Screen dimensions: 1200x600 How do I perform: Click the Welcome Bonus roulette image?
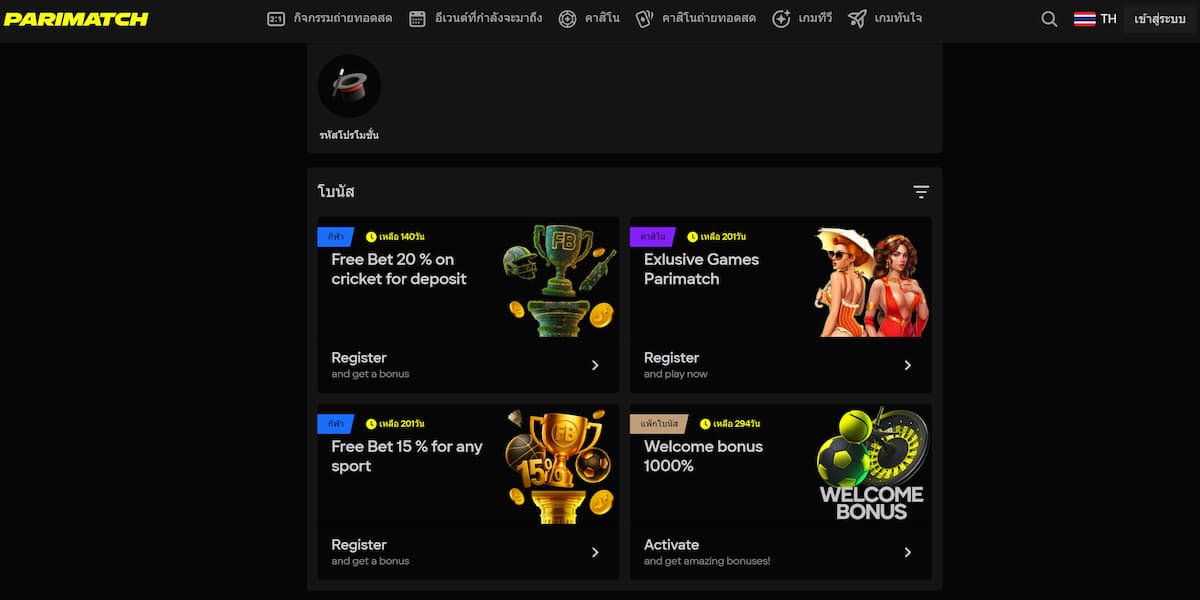pos(872,463)
